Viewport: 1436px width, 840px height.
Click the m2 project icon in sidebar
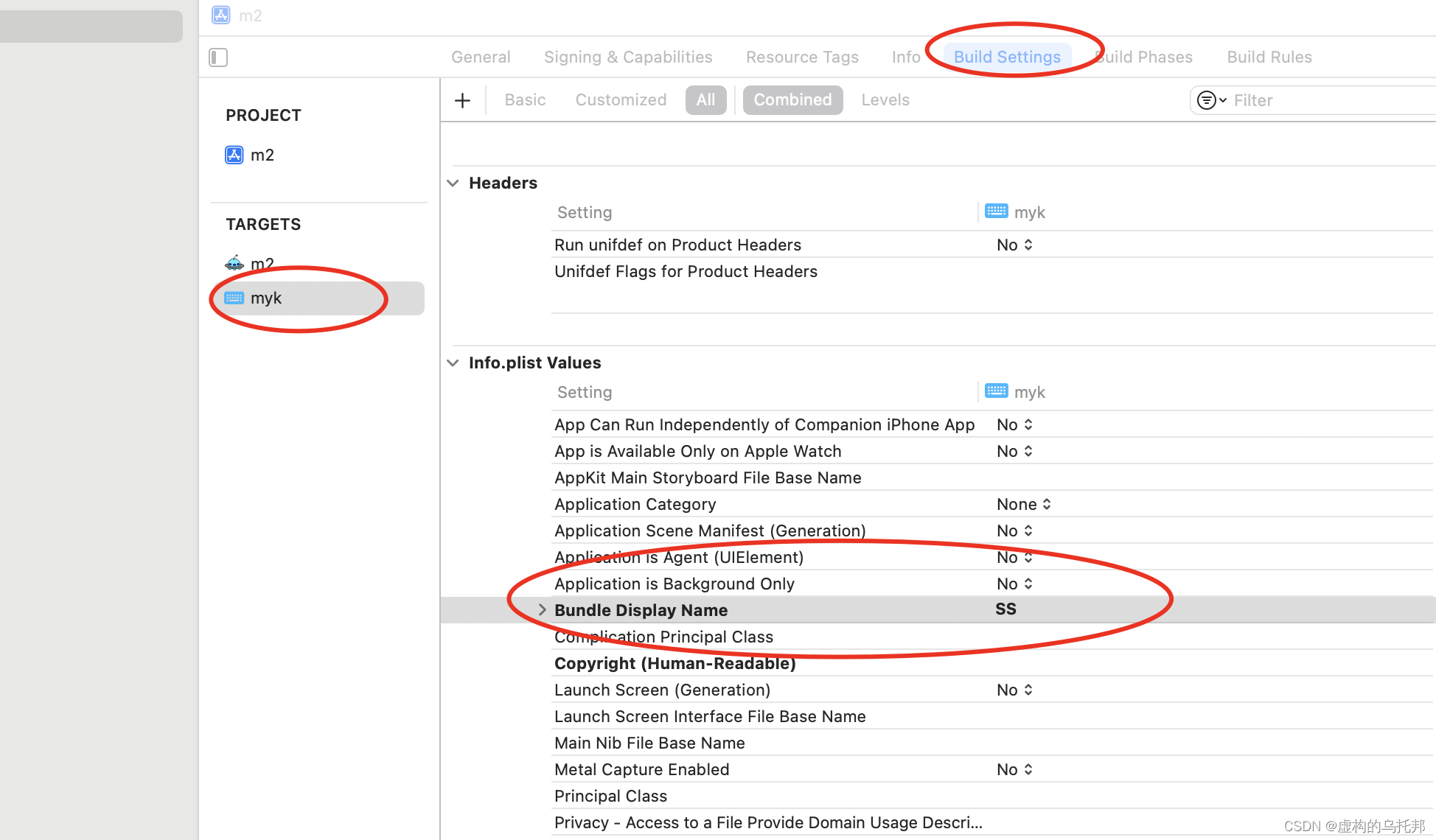tap(234, 155)
